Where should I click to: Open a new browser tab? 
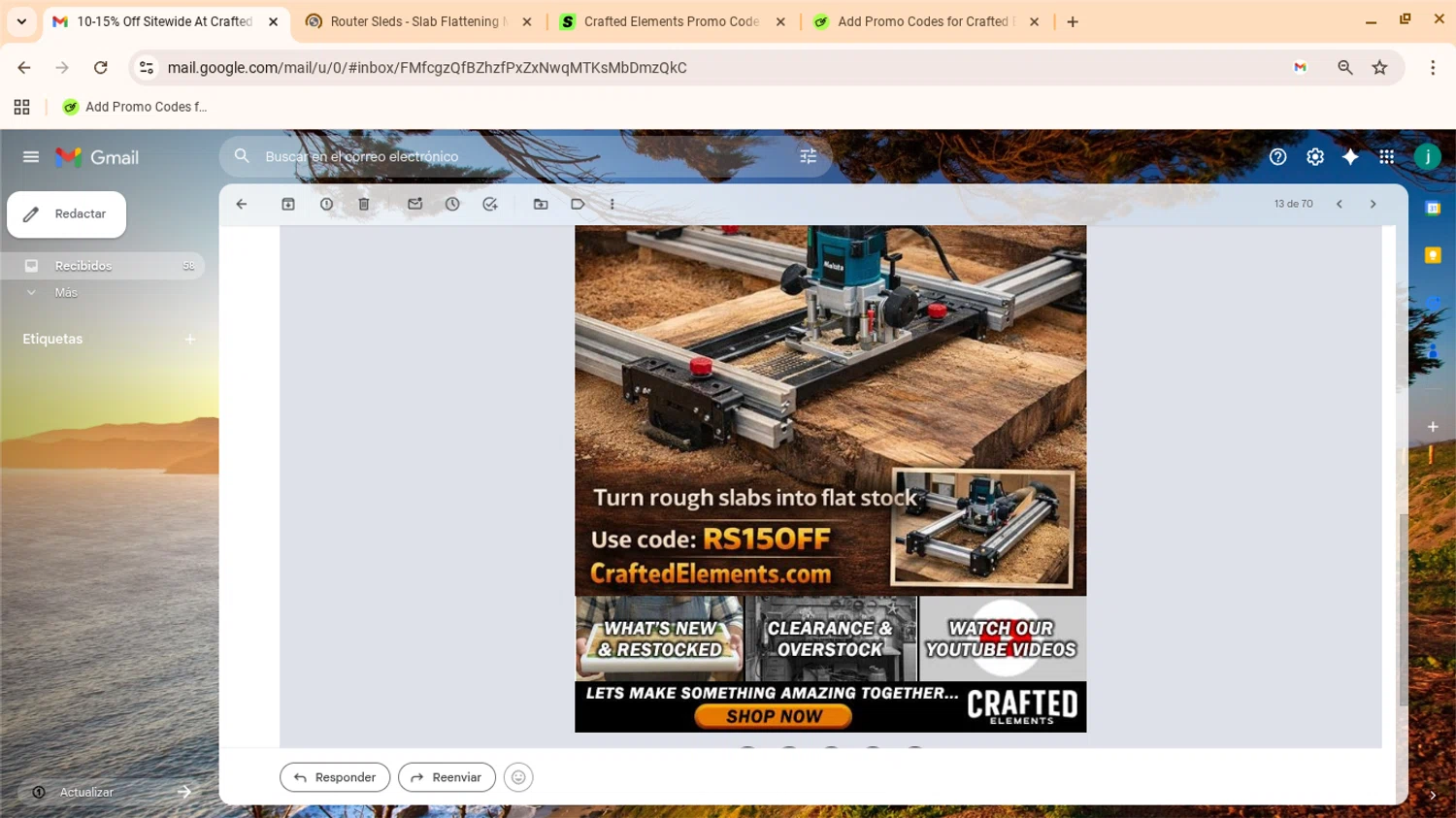1073,21
